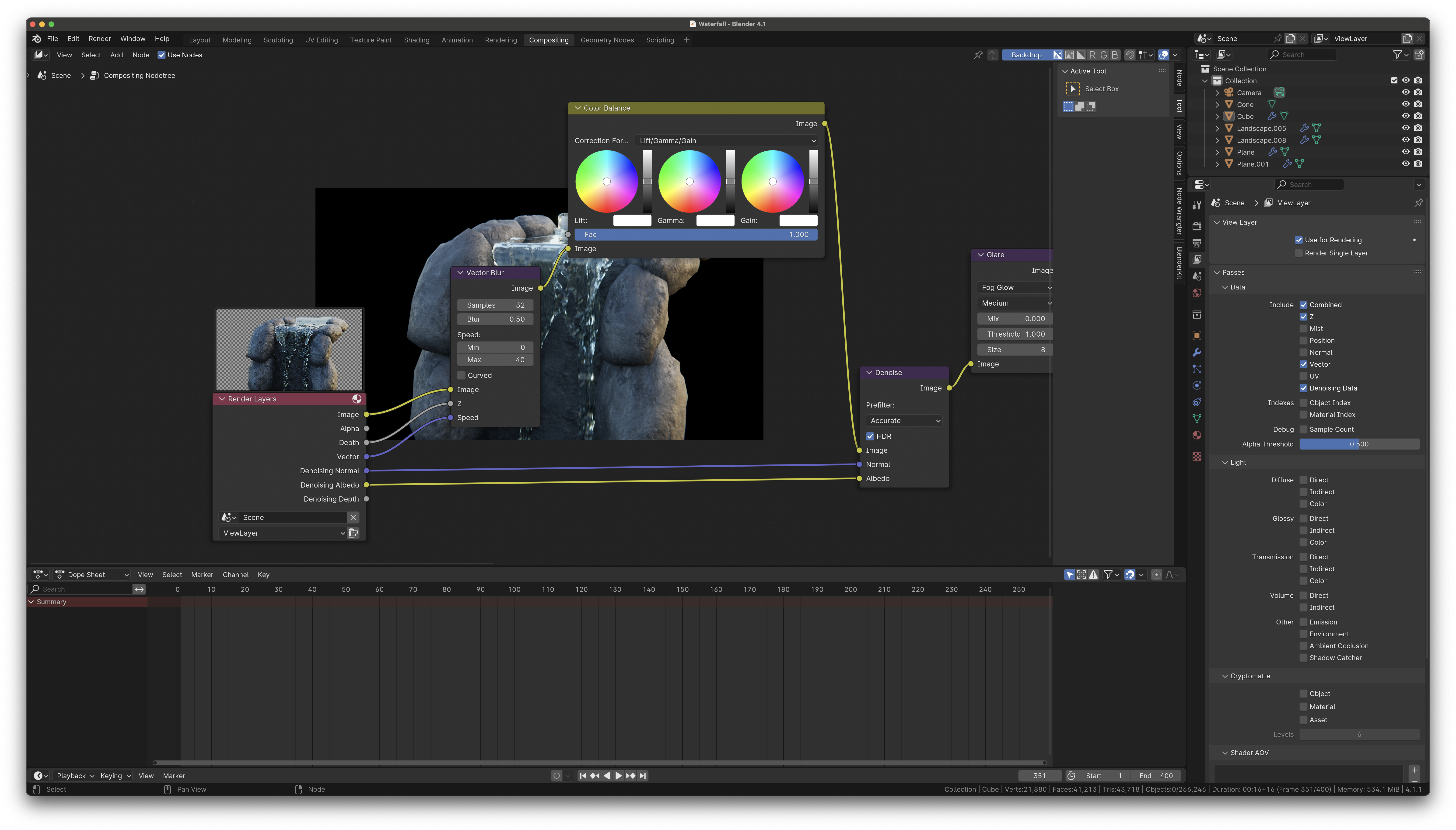Image resolution: width=1456 pixels, height=830 pixels.
Task: Click the Render Layers preview thumbnail
Action: click(x=289, y=349)
